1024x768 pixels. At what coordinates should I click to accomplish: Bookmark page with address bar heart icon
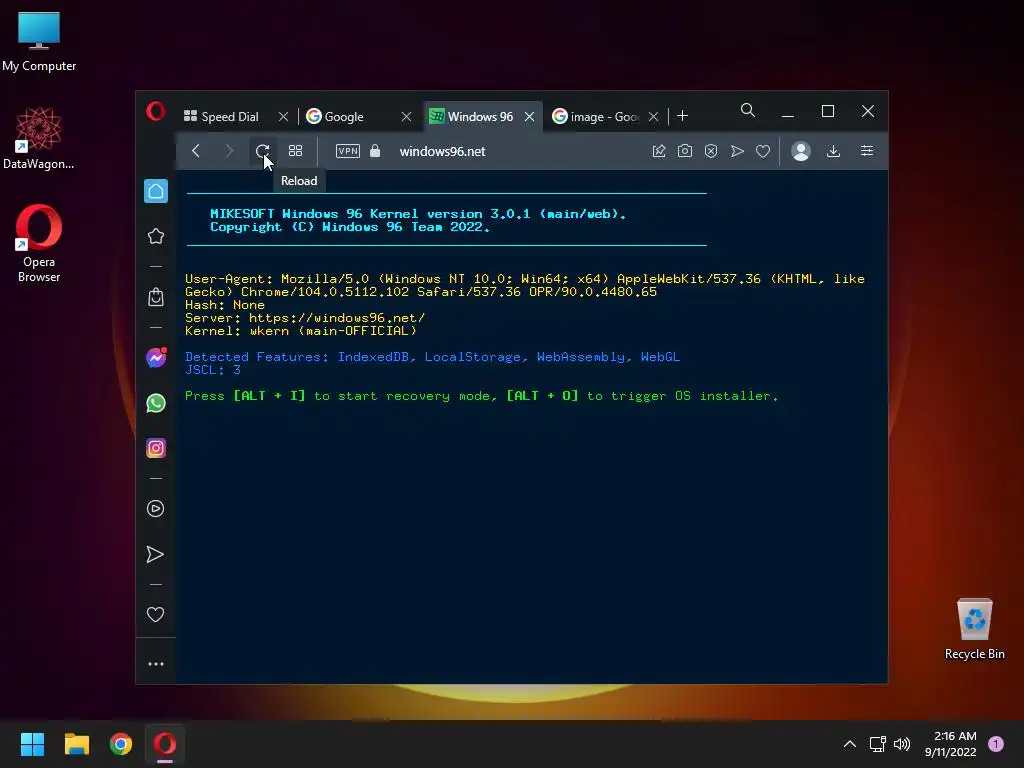[763, 151]
